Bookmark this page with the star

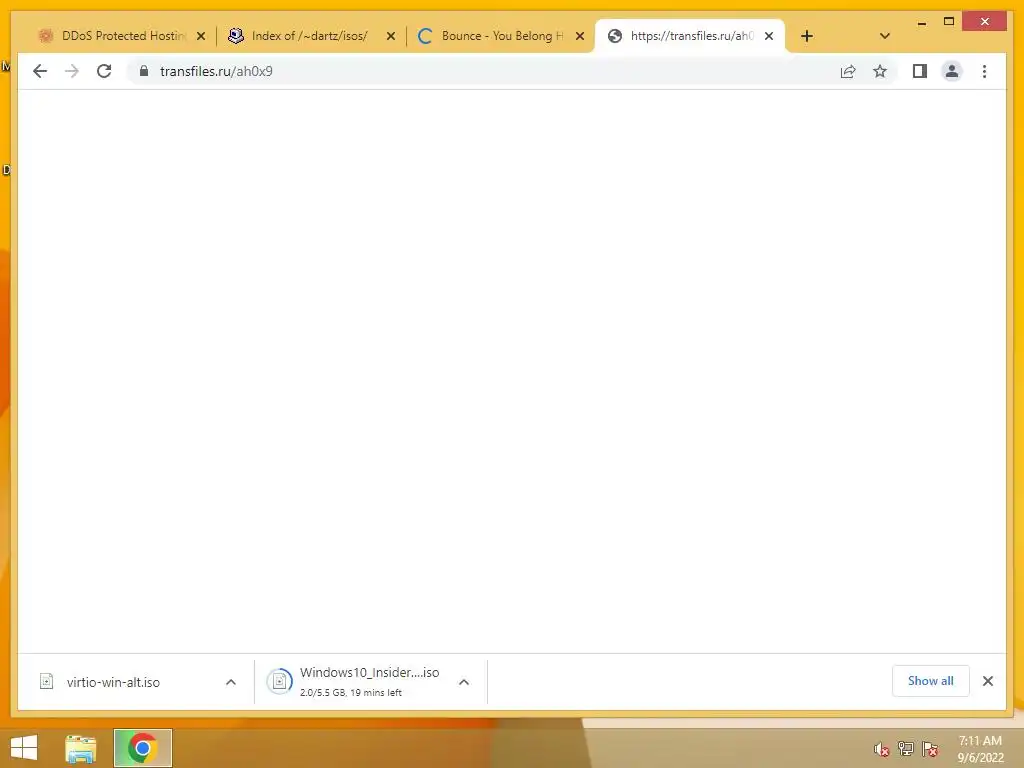pyautogui.click(x=880, y=71)
